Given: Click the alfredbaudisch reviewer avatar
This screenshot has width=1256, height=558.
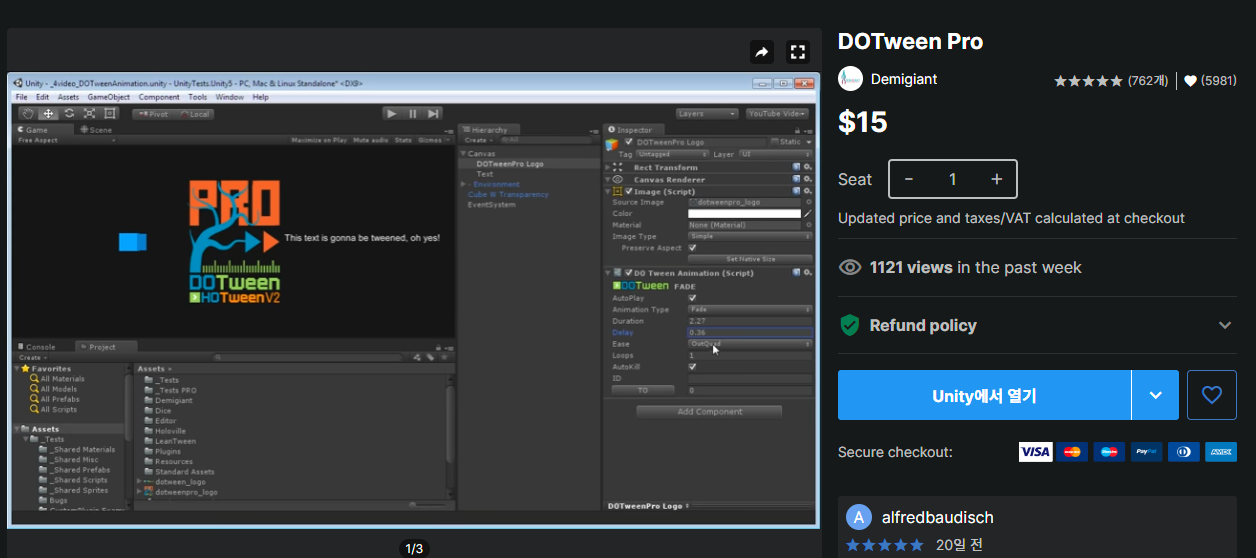Looking at the screenshot, I should click(859, 517).
